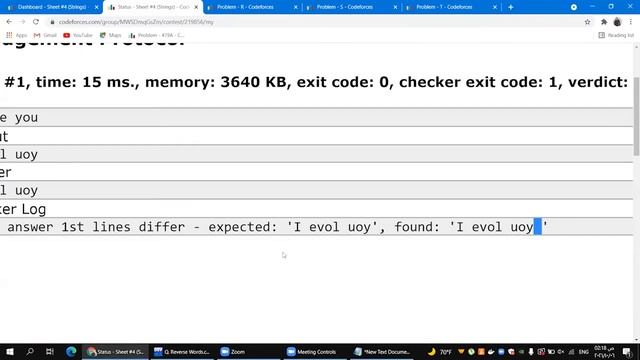Open the Problem - 479A bookmark

(156, 35)
